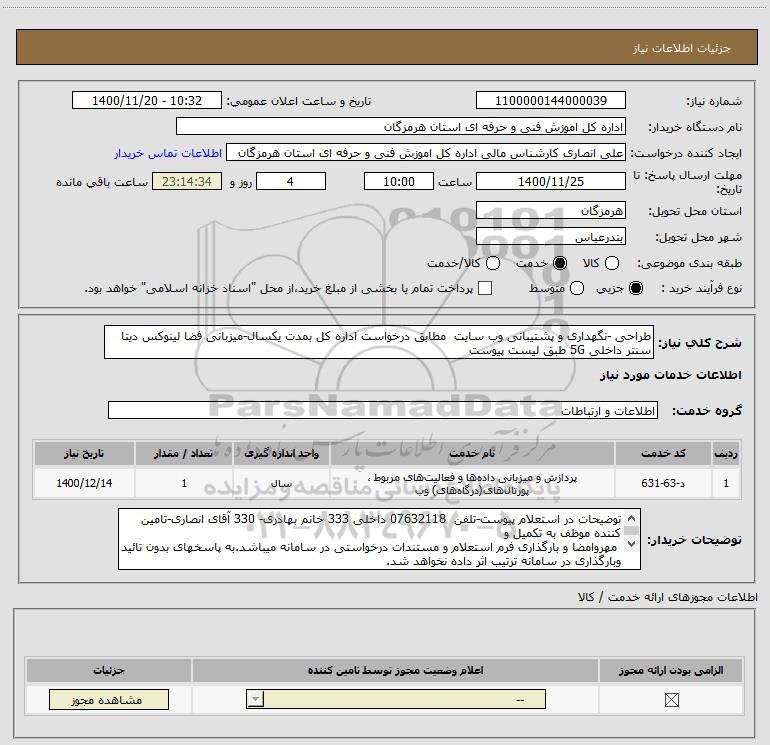Select the کالا/خدمت radio button

click(x=493, y=264)
